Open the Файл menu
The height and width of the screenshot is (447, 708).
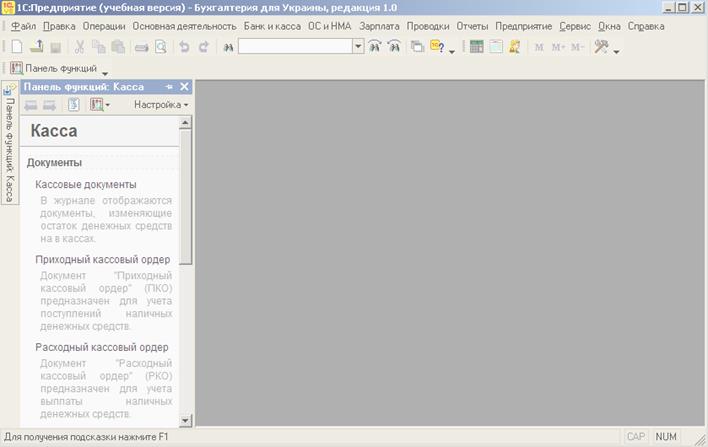click(23, 26)
